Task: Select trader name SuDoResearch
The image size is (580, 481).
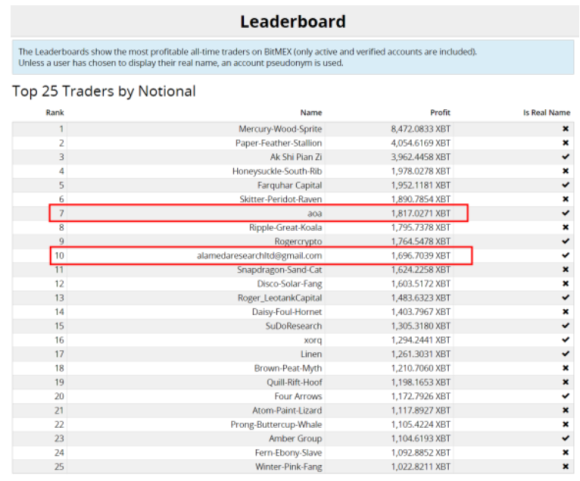Action: pyautogui.click(x=294, y=326)
